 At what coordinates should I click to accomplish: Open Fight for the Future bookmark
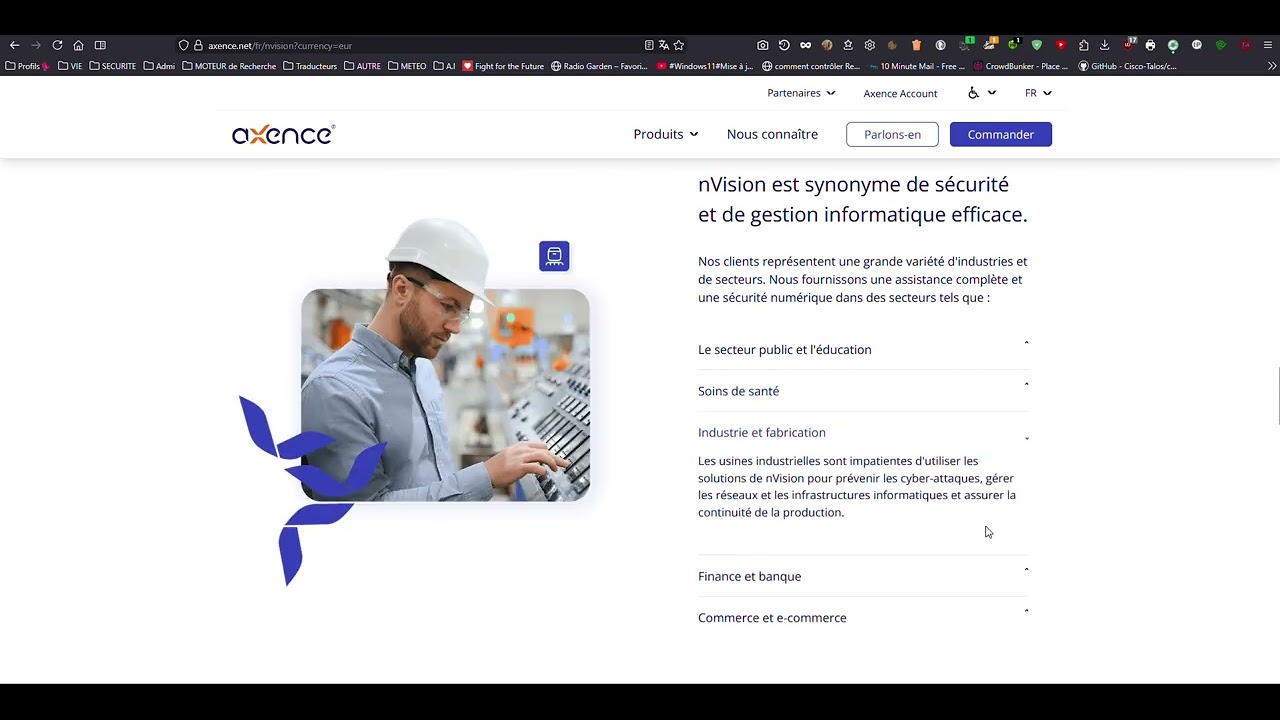[x=503, y=66]
